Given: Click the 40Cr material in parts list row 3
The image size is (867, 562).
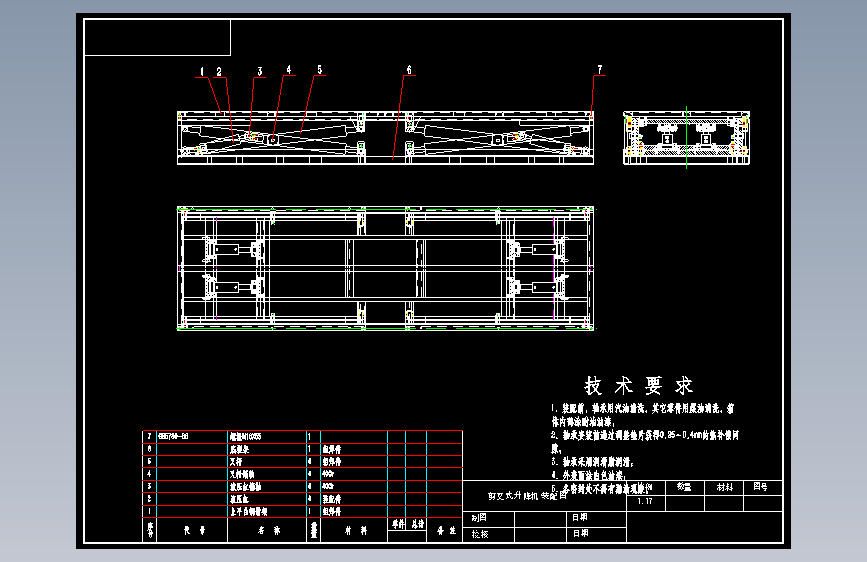Looking at the screenshot, I should 328,486.
